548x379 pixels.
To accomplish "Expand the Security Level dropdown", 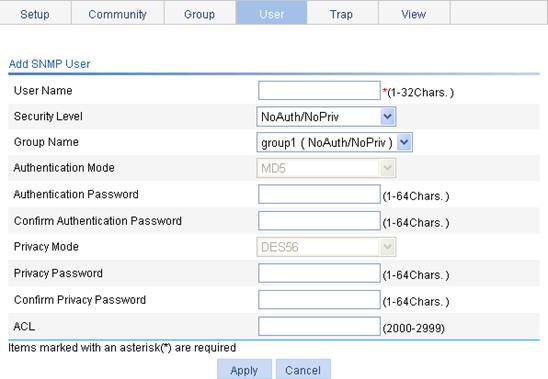I will click(326, 117).
